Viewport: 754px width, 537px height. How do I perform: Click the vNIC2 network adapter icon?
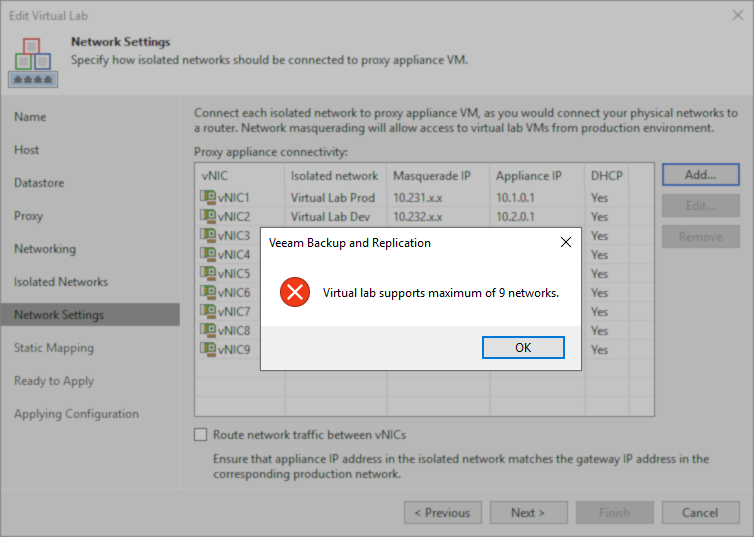pos(208,216)
